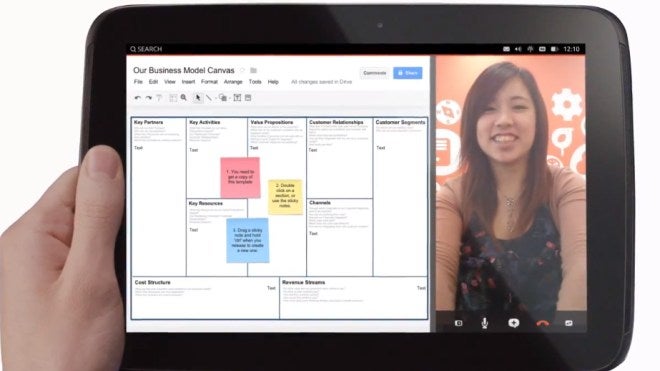The height and width of the screenshot is (371, 660).
Task: Click the Undo arrow in the toolbar
Action: (x=138, y=98)
